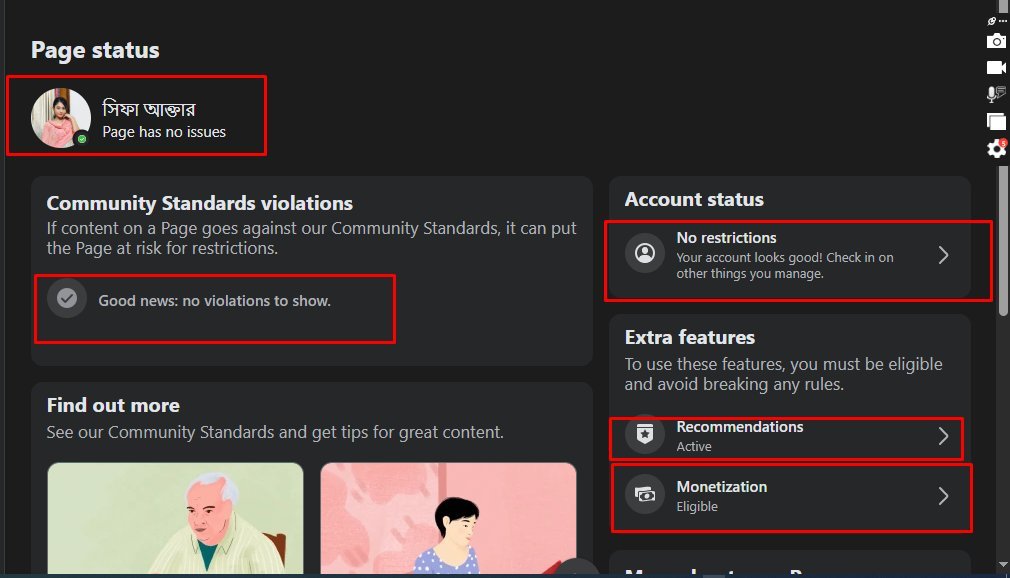Click the pin icon atop side toolbar
Viewport: 1010px width, 578px height.
point(992,21)
